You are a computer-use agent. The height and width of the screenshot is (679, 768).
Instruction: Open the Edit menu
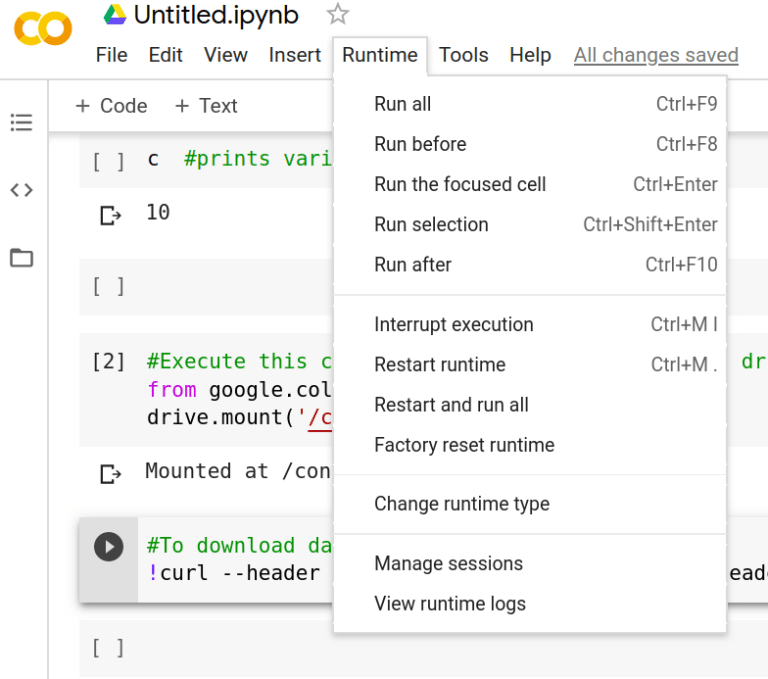tap(166, 55)
